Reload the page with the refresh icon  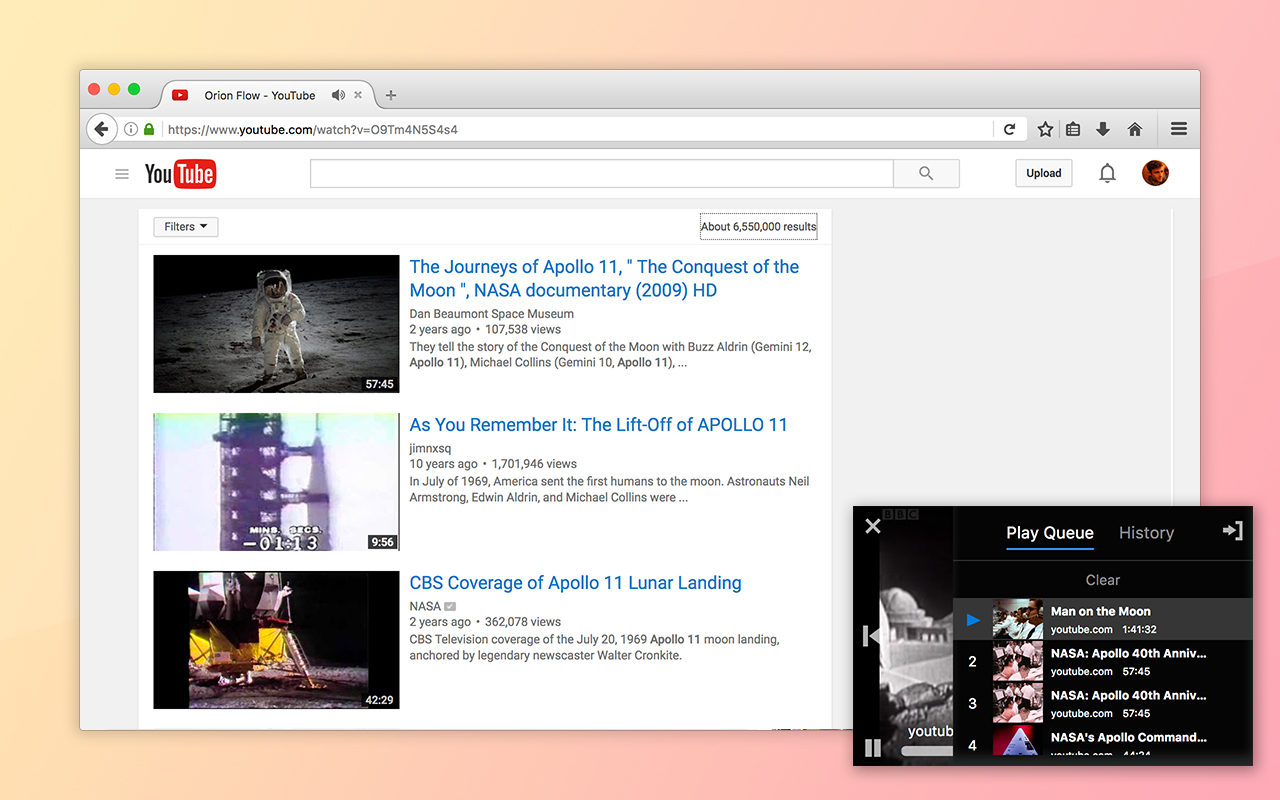click(1009, 129)
